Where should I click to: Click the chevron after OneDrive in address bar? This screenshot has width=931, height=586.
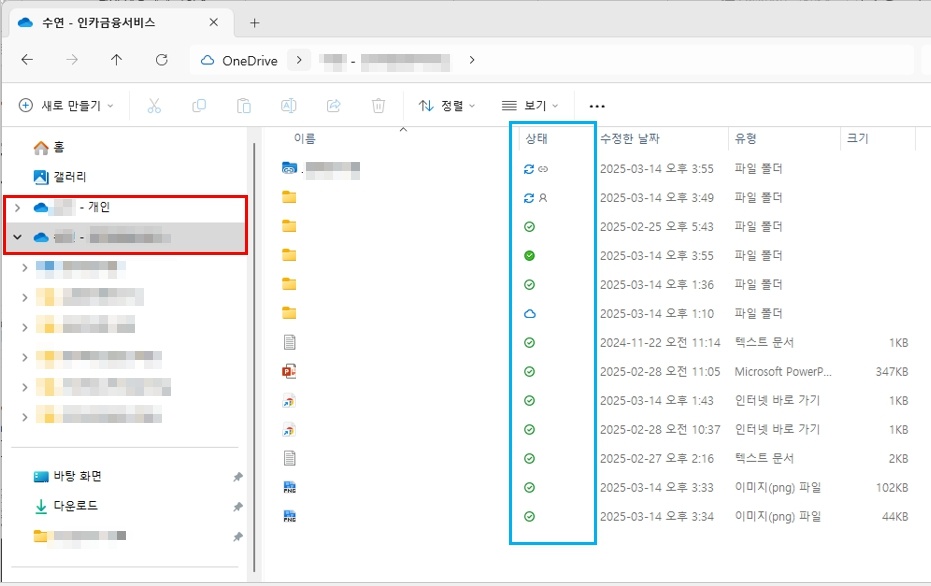pos(299,60)
